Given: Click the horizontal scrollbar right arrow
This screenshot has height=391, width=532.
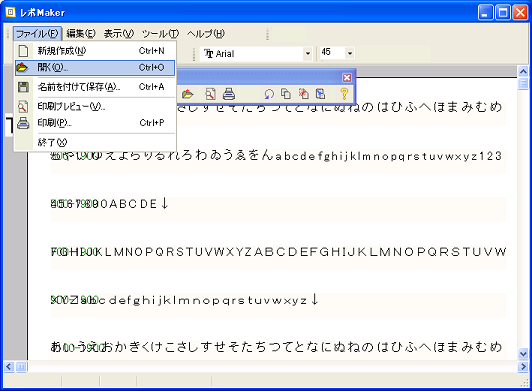Looking at the screenshot, I should coord(523,367).
